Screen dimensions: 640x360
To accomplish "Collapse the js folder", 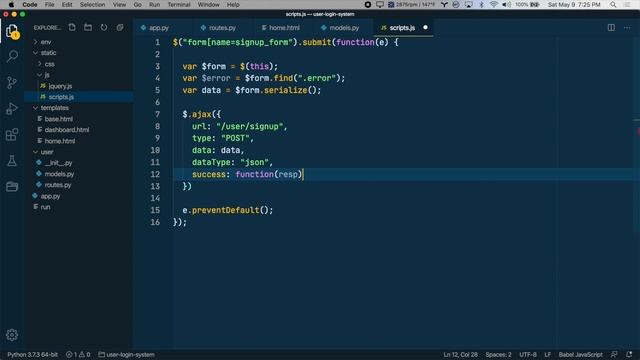I will pyautogui.click(x=47, y=75).
